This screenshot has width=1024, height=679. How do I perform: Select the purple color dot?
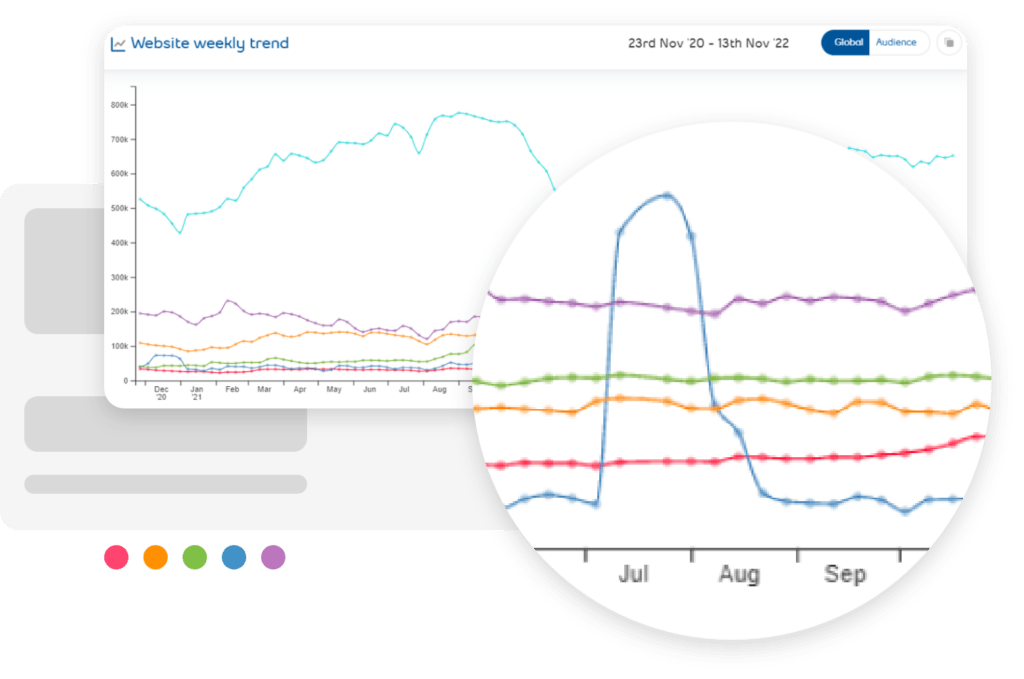click(x=273, y=557)
